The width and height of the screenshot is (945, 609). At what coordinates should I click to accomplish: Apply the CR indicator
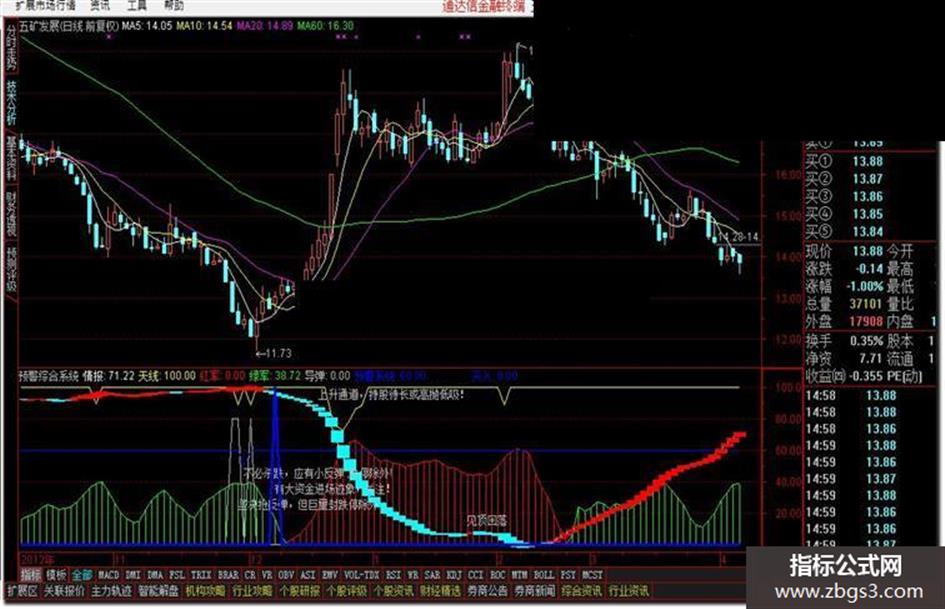[250, 575]
